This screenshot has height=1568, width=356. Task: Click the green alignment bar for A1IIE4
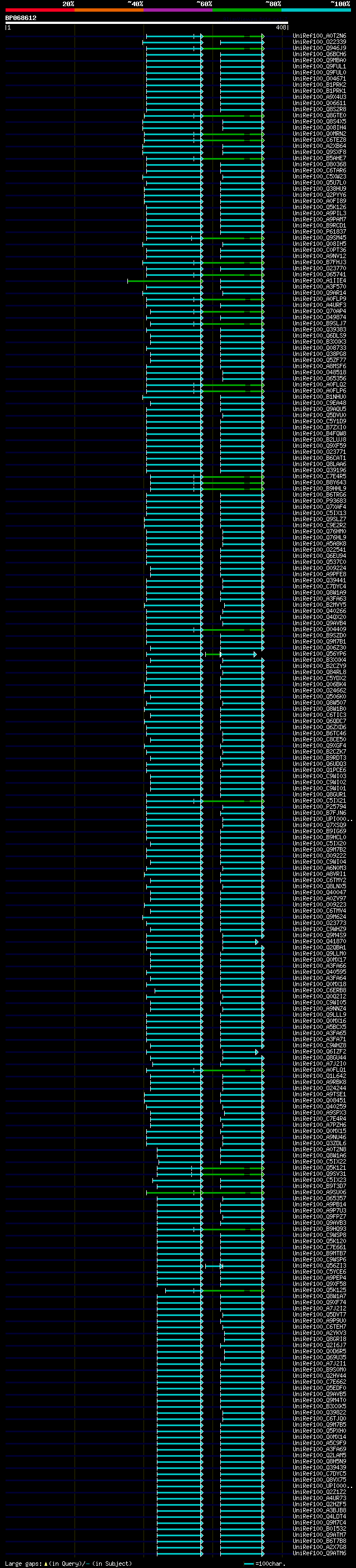[165, 281]
